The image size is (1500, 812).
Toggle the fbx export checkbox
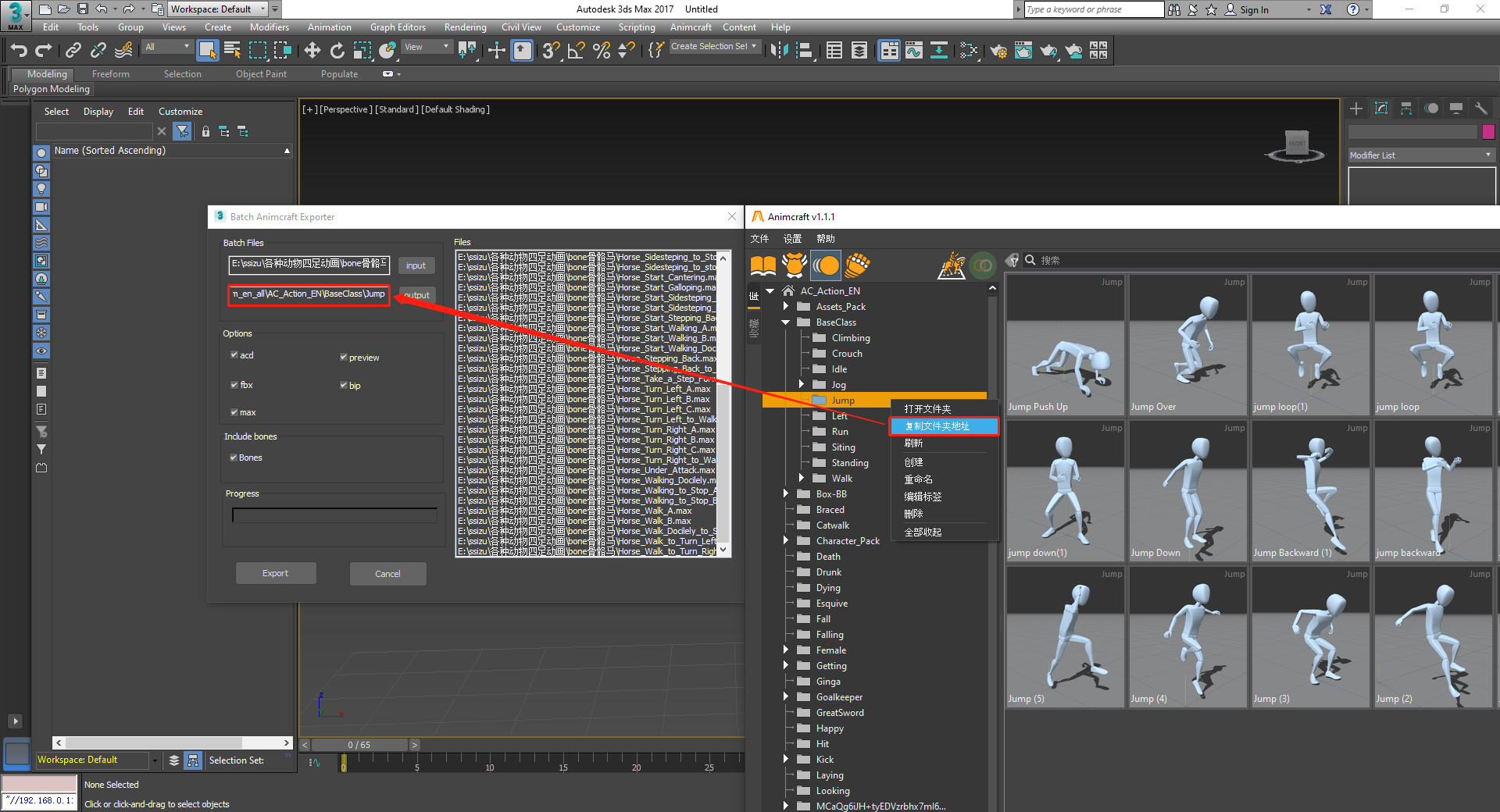[x=234, y=385]
